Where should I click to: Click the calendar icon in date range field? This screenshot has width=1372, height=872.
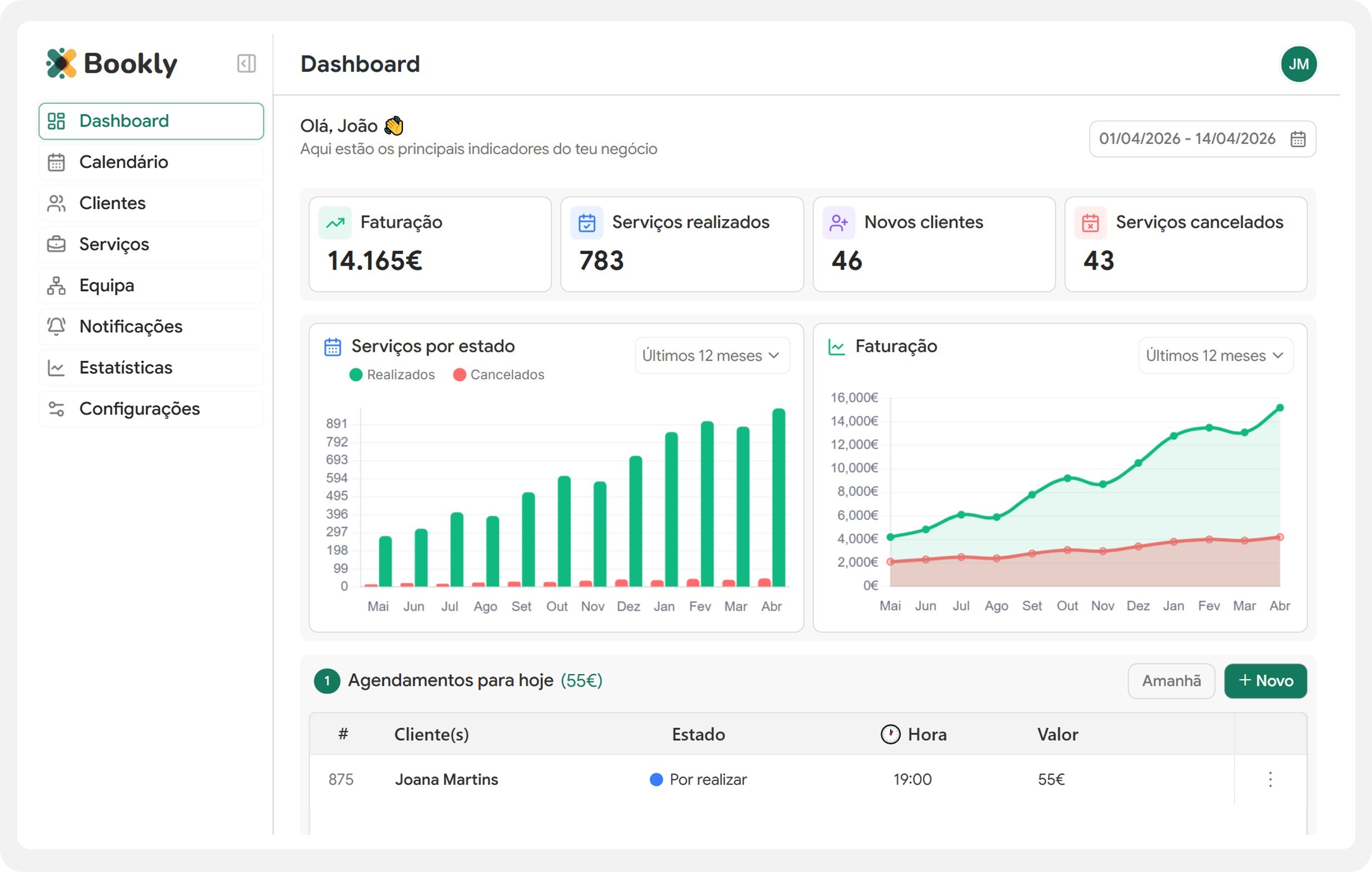pyautogui.click(x=1298, y=138)
